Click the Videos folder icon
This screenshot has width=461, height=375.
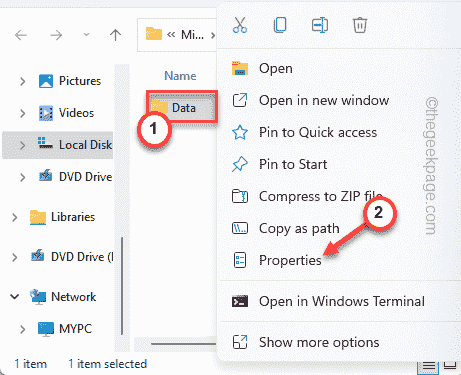[x=46, y=113]
